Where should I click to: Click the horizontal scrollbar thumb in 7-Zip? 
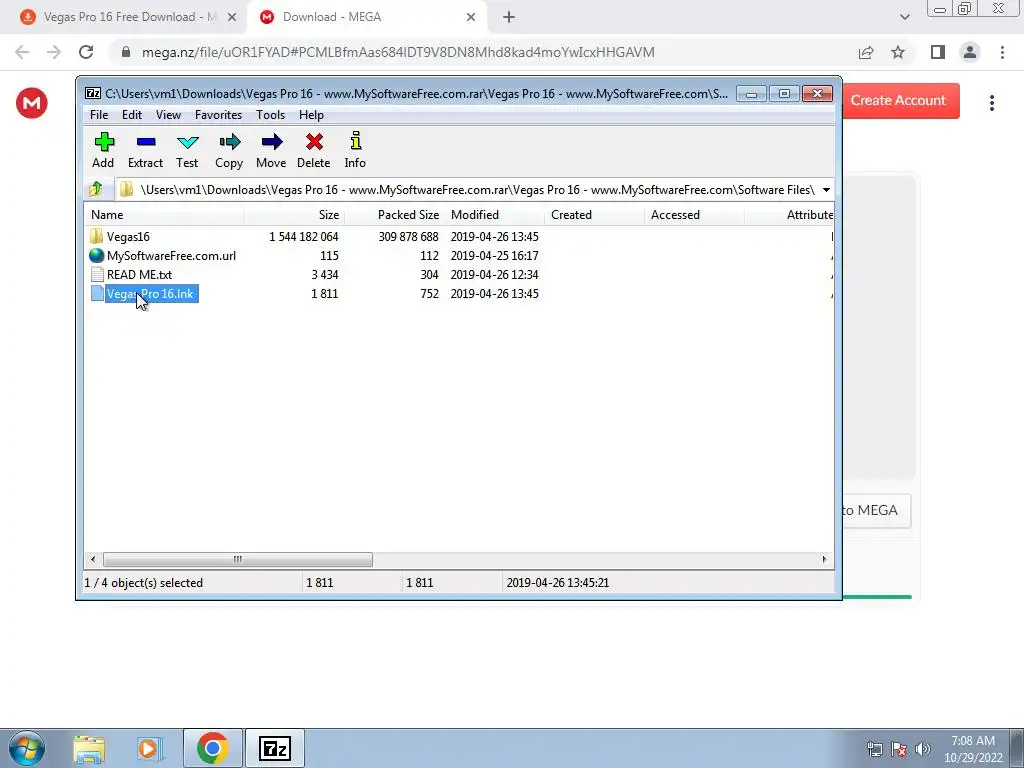click(x=238, y=559)
